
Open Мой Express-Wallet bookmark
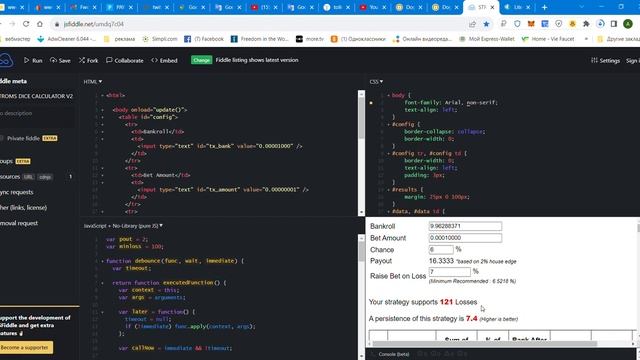point(487,39)
